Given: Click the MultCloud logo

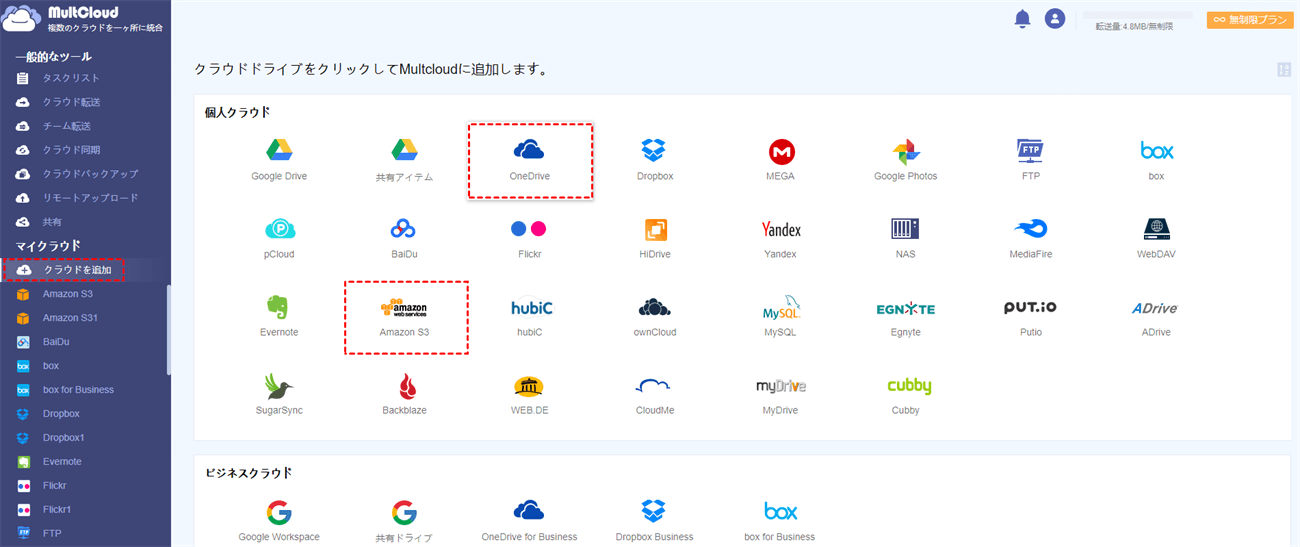Looking at the screenshot, I should pos(84,19).
